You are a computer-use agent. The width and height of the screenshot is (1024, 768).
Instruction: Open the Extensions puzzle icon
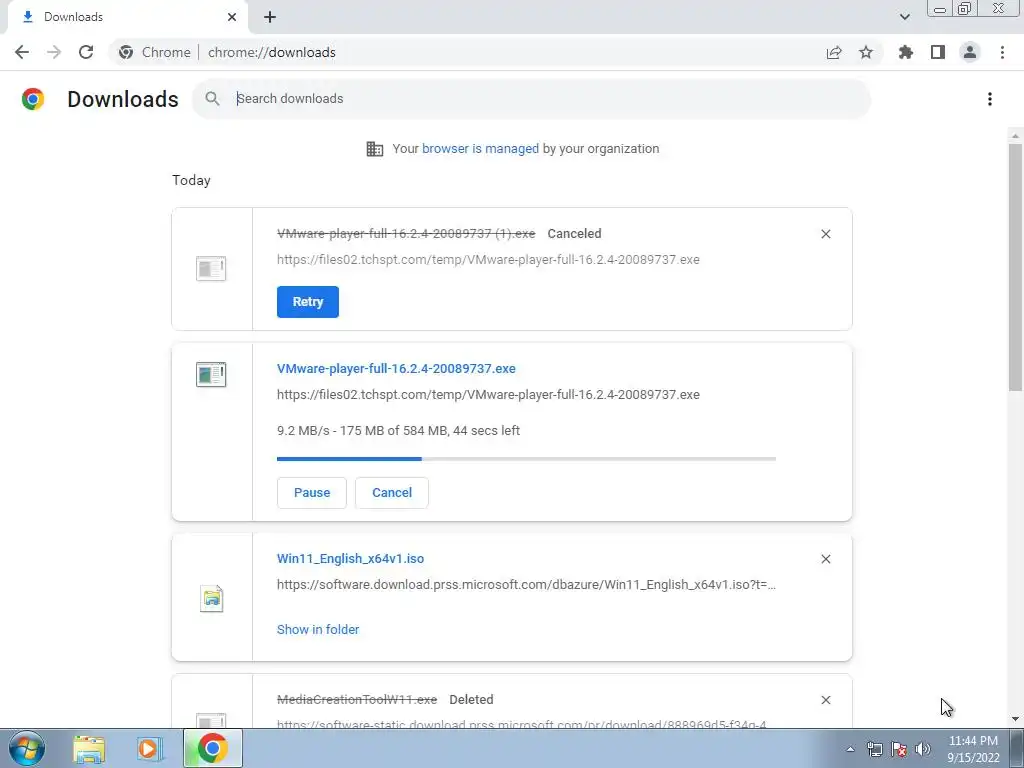coord(906,52)
